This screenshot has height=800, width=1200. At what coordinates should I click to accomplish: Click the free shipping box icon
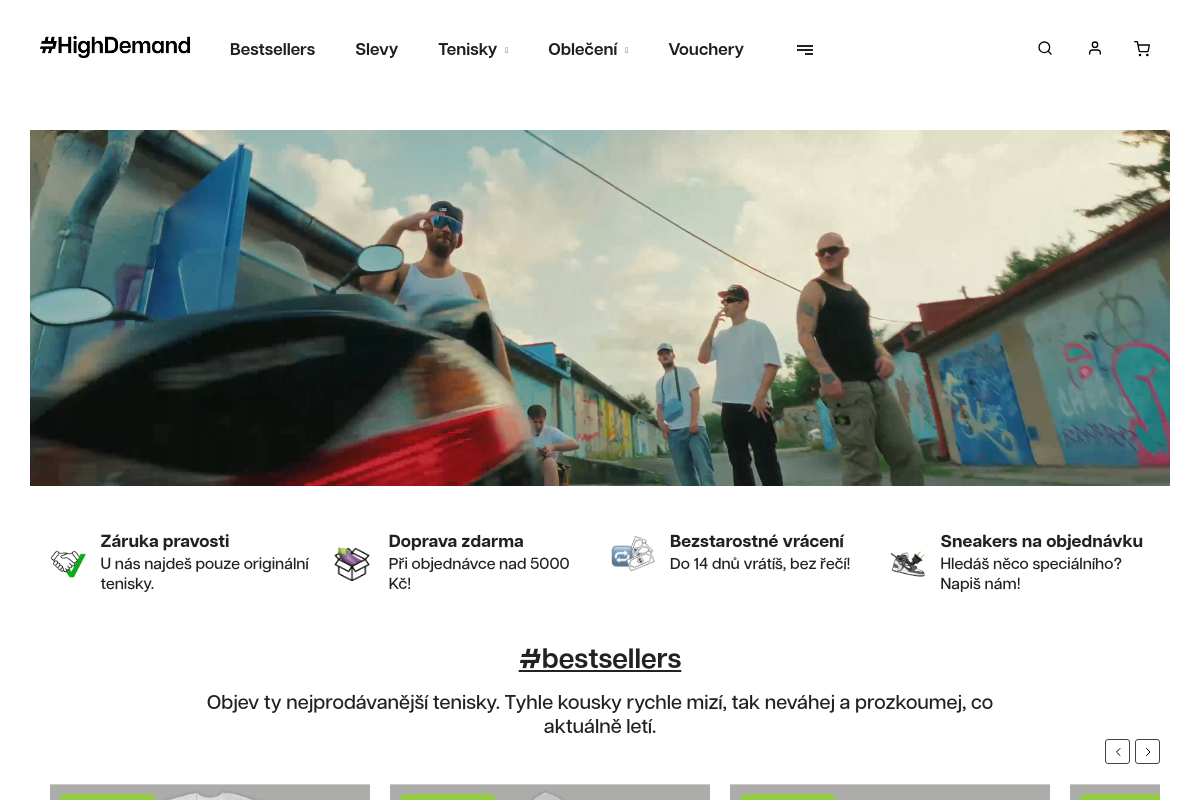(352, 563)
